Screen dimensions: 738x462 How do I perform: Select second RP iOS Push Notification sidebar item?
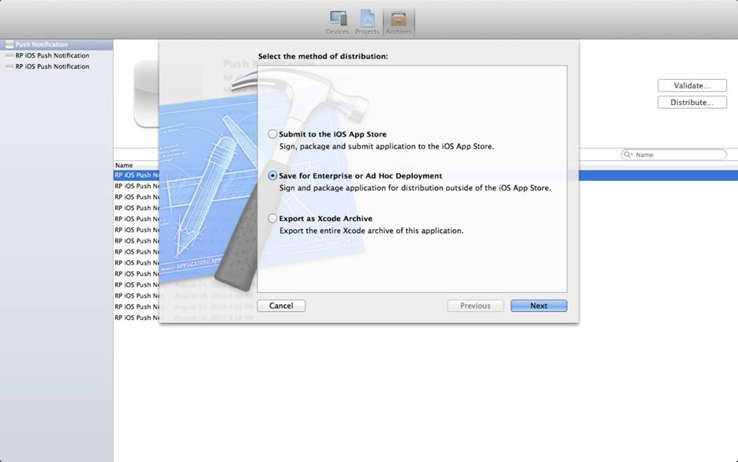click(x=52, y=67)
